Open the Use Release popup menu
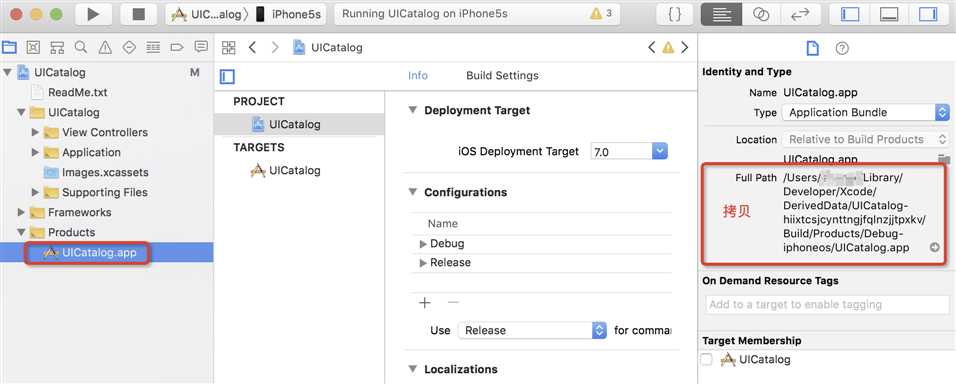 click(532, 330)
